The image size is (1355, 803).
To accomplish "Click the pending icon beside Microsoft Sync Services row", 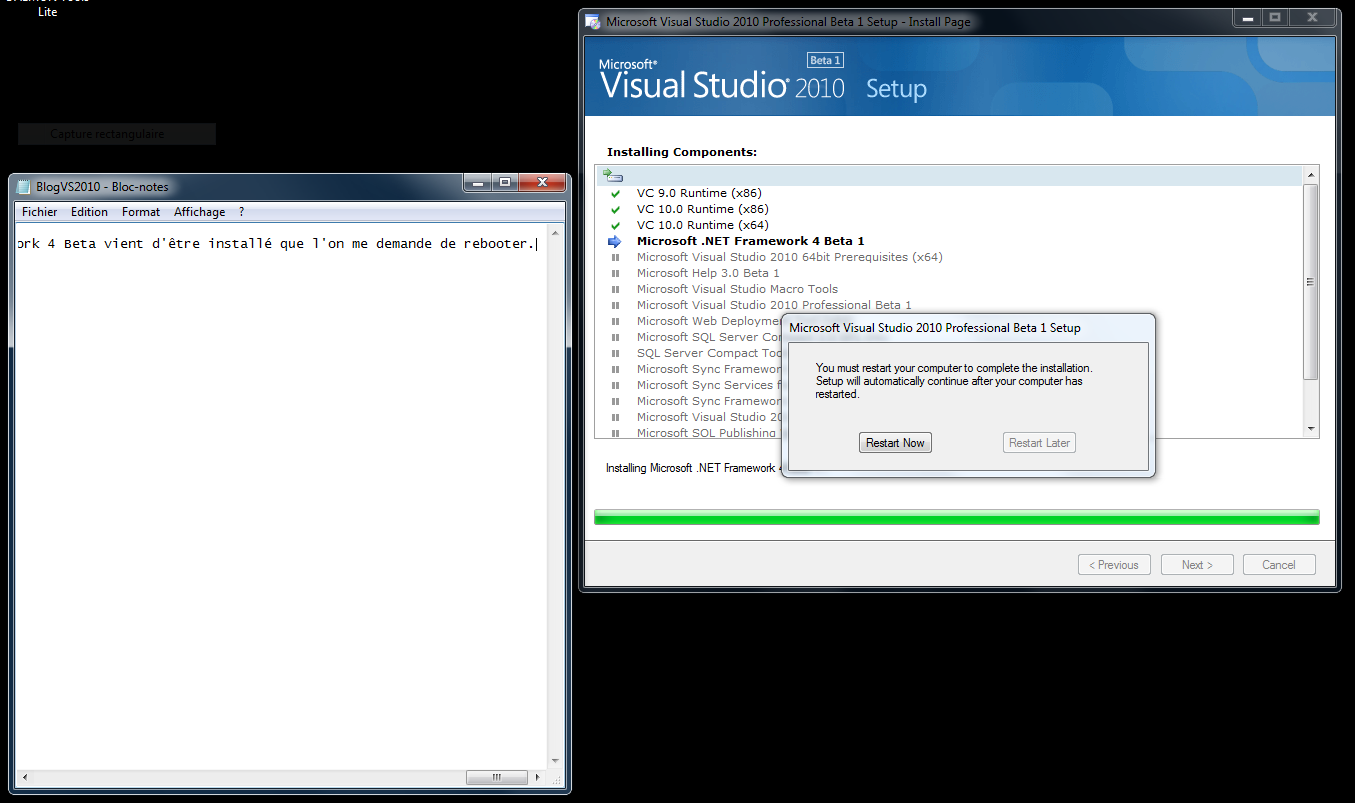I will 615,385.
